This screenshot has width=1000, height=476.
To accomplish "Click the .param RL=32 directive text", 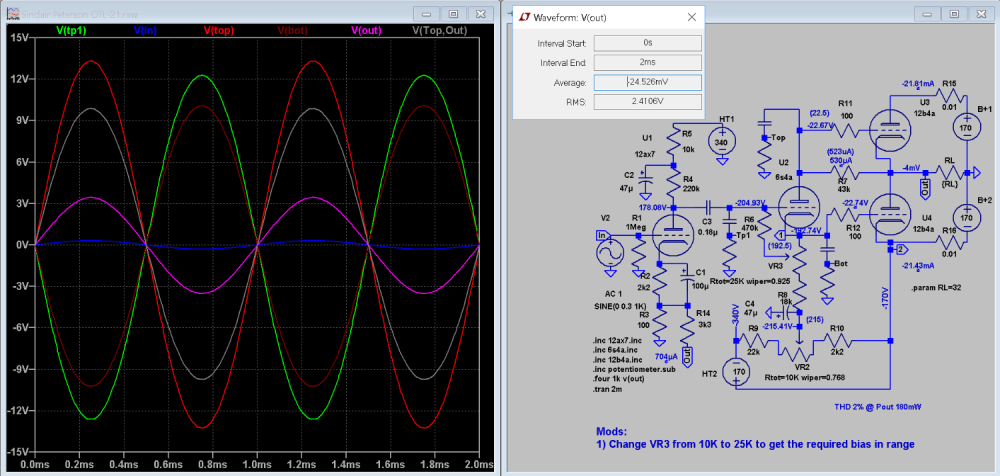I will pyautogui.click(x=938, y=287).
